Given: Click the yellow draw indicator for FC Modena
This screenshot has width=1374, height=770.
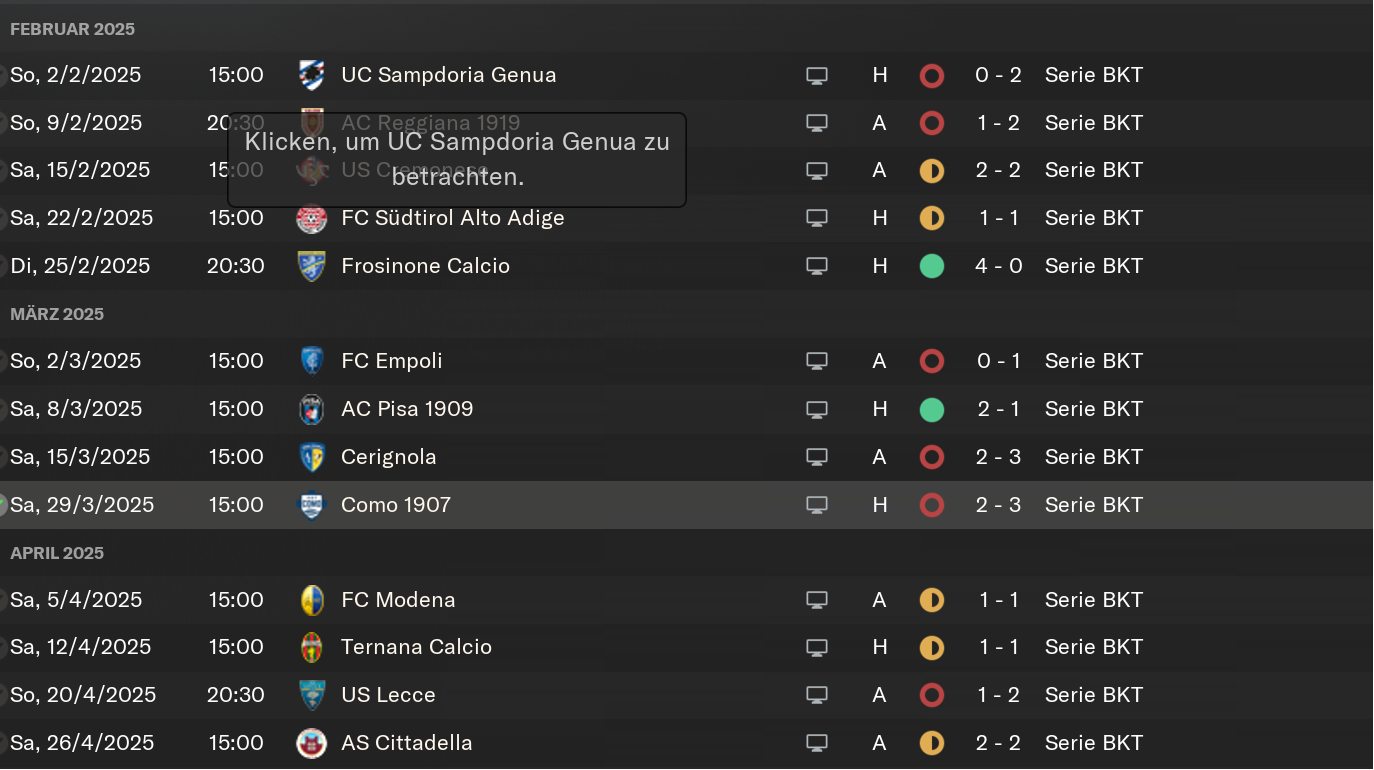Looking at the screenshot, I should click(932, 600).
